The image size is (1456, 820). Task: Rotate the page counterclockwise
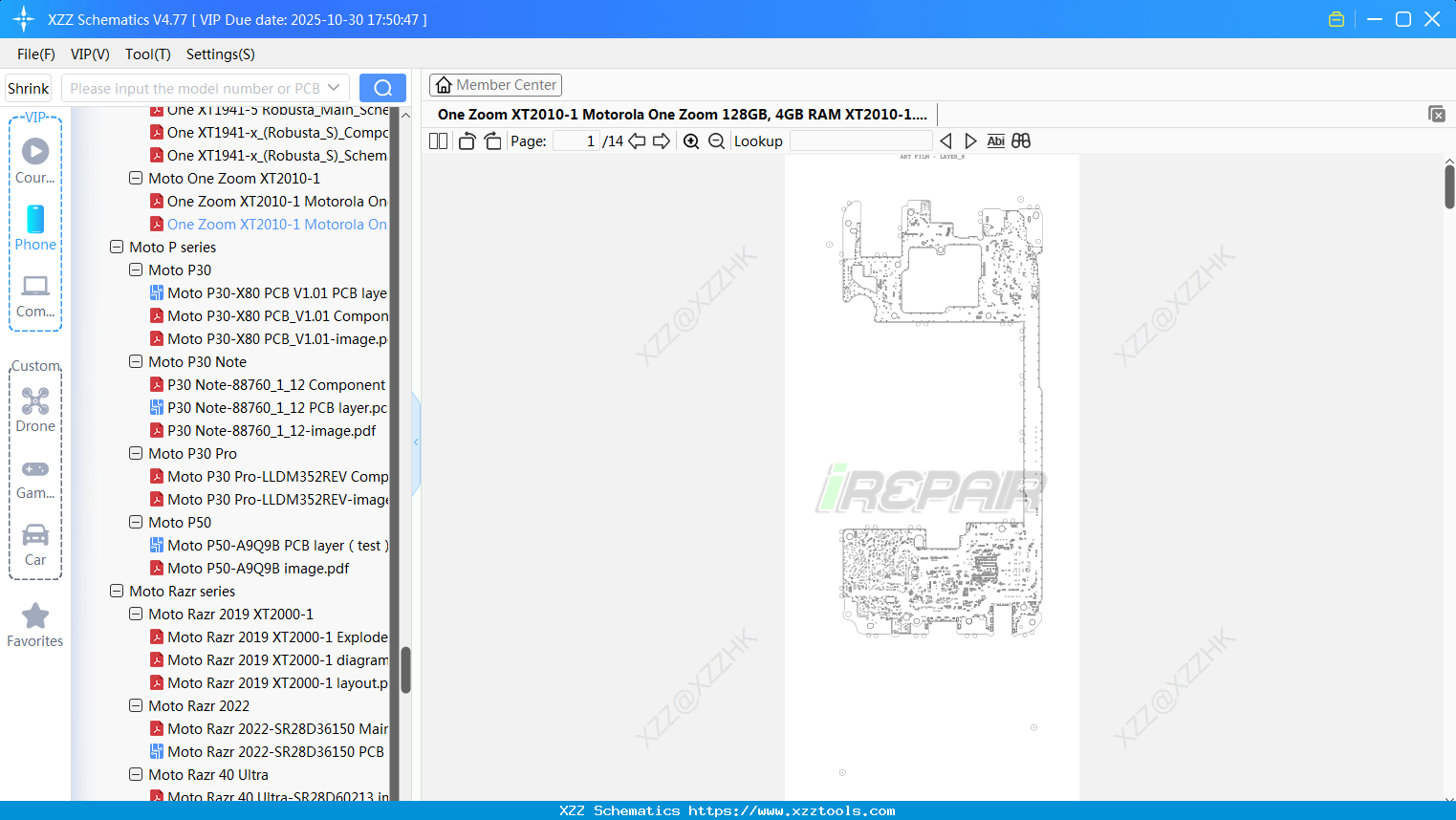[467, 141]
